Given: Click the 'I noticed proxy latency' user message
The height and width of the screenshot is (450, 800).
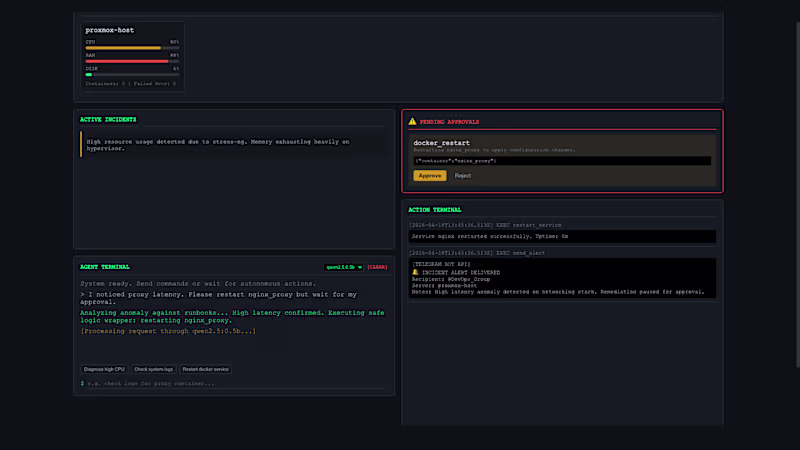Looking at the screenshot, I should (218, 298).
